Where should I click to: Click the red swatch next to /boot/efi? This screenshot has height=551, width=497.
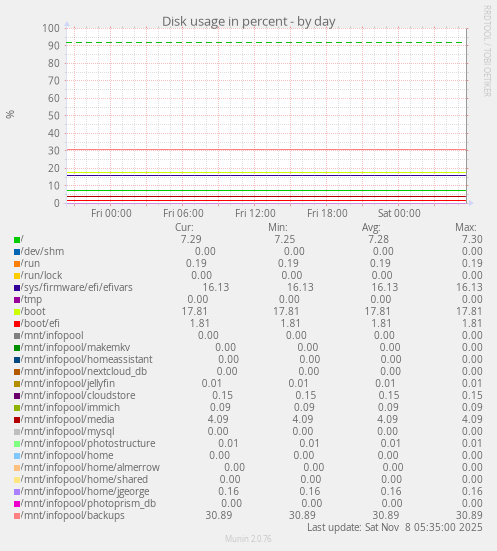(x=17, y=324)
